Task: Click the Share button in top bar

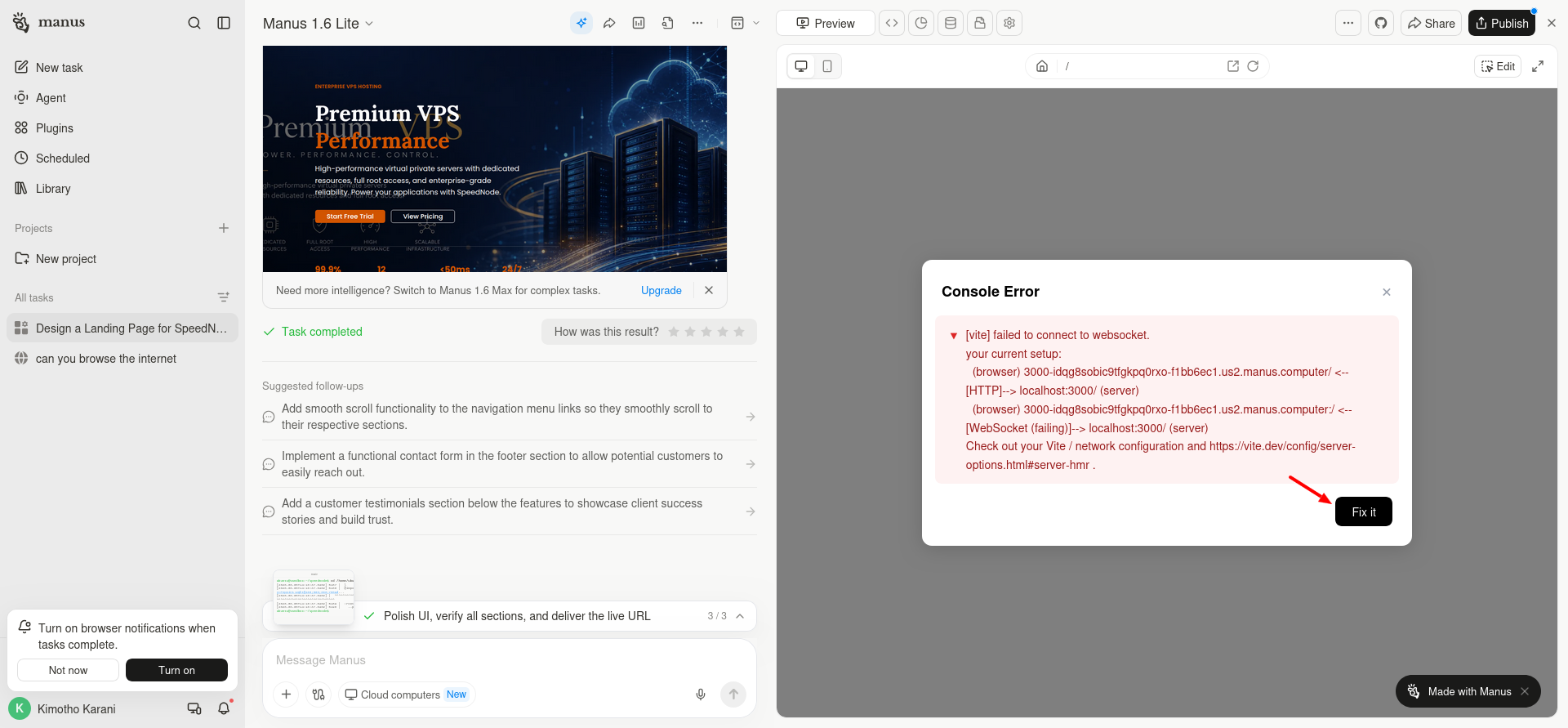Action: [1431, 23]
